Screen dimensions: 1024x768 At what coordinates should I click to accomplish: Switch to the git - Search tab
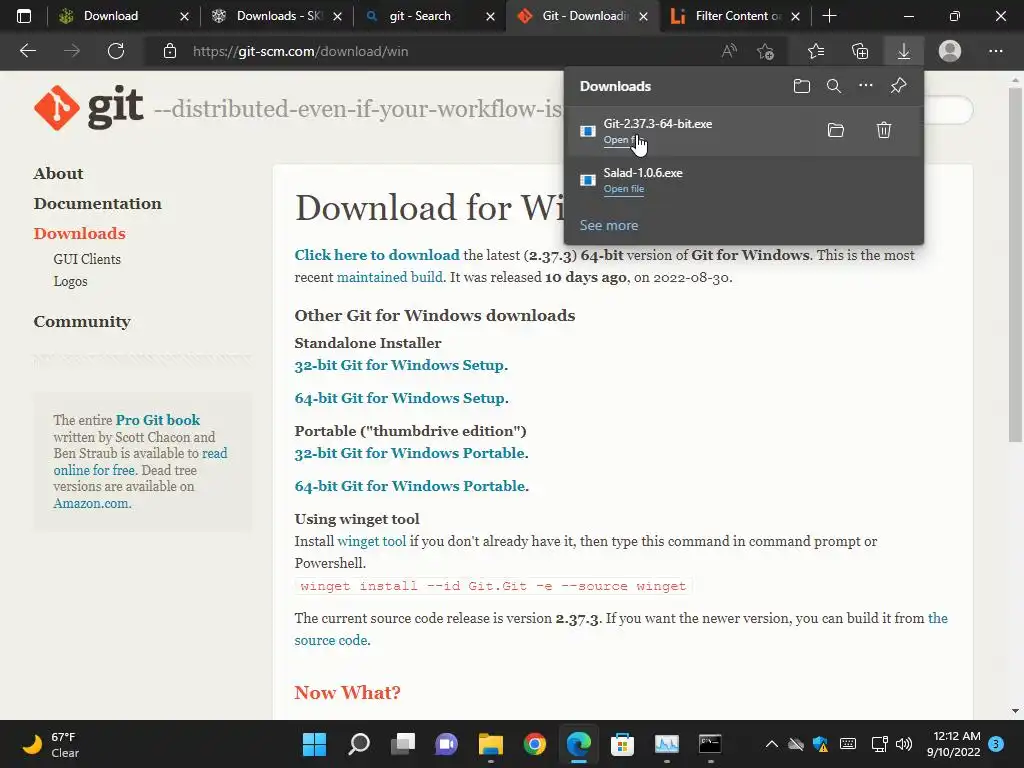pos(420,16)
